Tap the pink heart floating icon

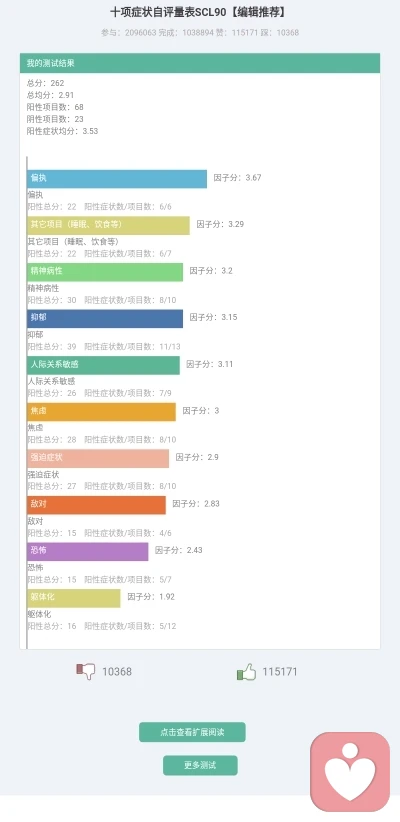[x=350, y=772]
